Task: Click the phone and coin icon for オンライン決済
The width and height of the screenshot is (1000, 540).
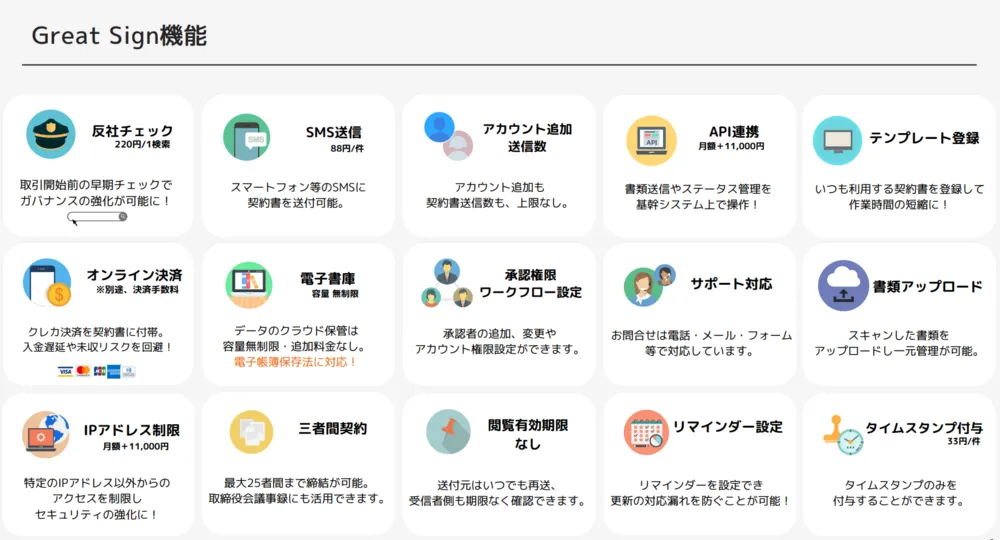Action: point(47,282)
